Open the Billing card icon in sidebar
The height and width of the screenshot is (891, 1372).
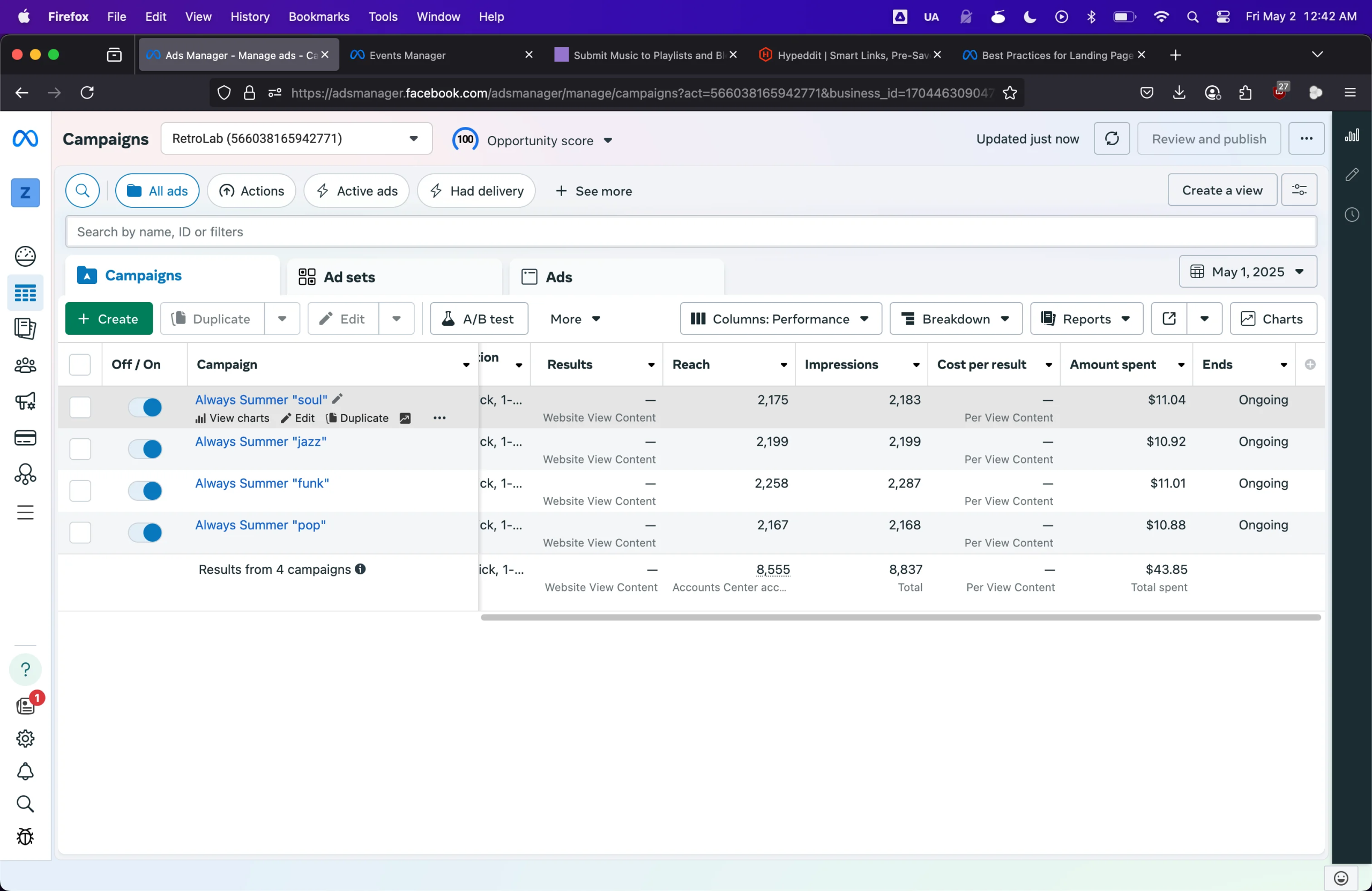(25, 438)
